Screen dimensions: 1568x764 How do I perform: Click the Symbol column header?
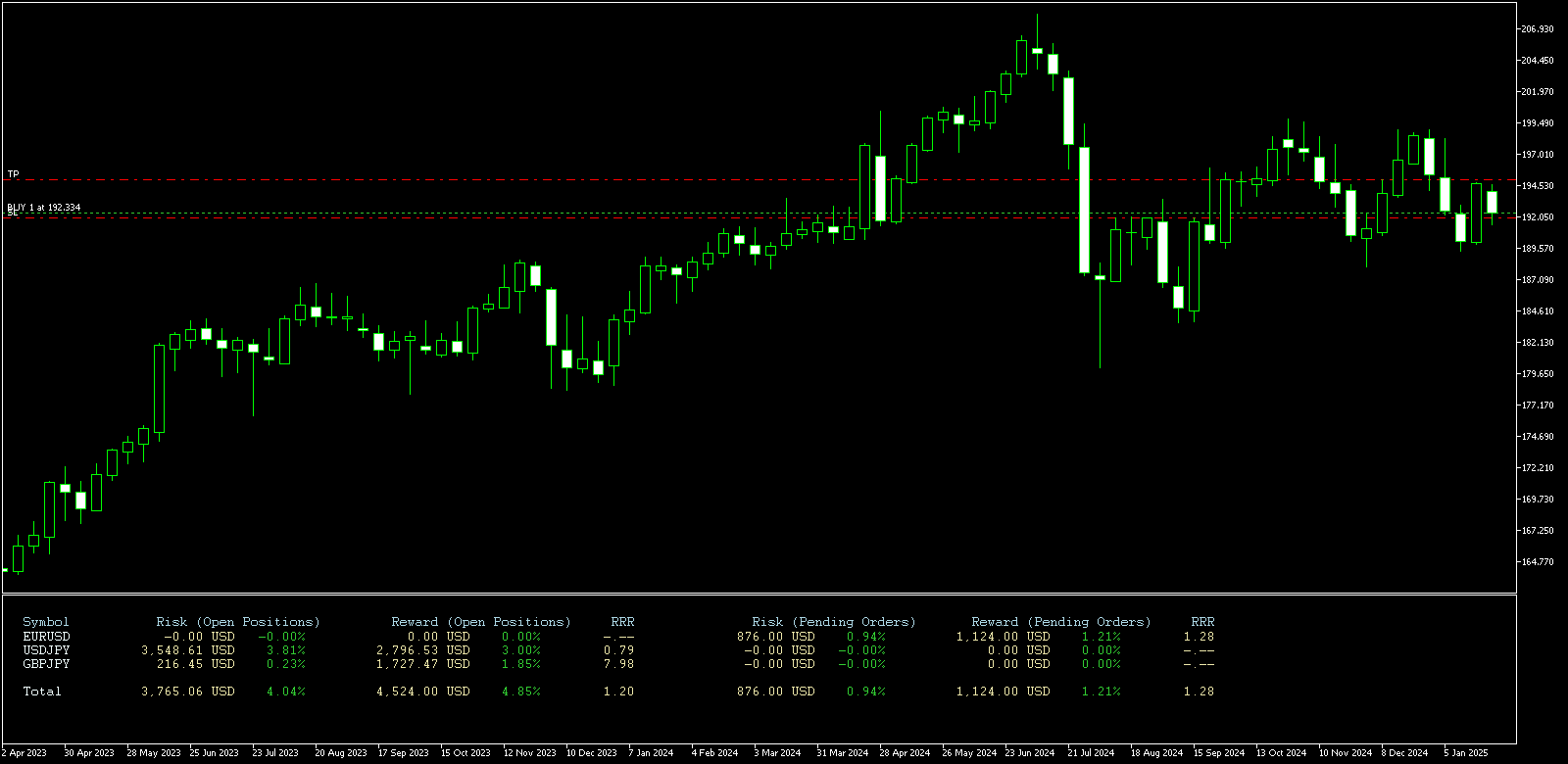[x=46, y=622]
